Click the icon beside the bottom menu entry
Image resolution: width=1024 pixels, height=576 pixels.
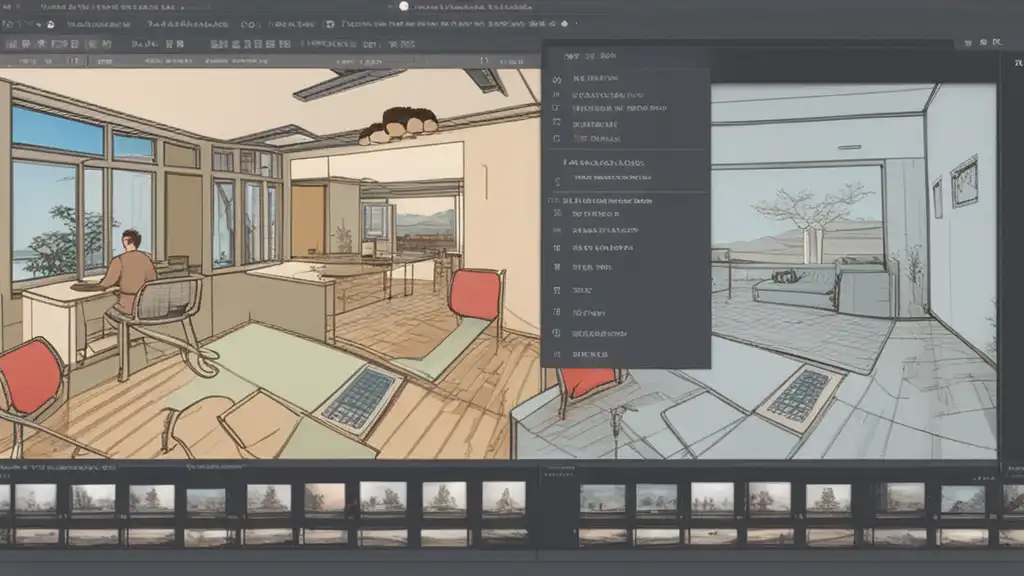click(556, 353)
